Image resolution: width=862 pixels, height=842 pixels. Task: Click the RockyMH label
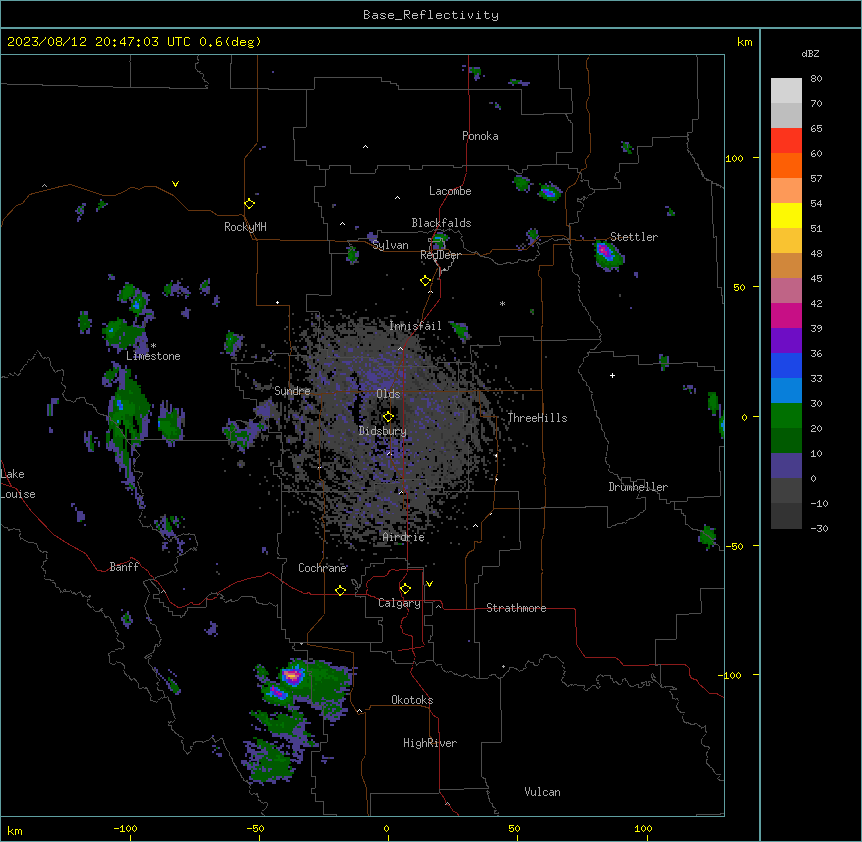coord(245,226)
